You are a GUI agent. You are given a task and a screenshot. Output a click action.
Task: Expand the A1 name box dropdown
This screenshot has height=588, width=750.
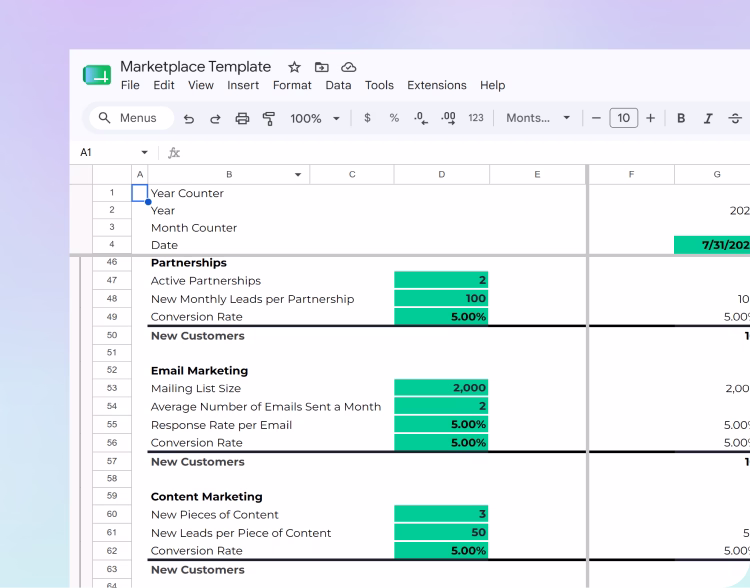(144, 153)
